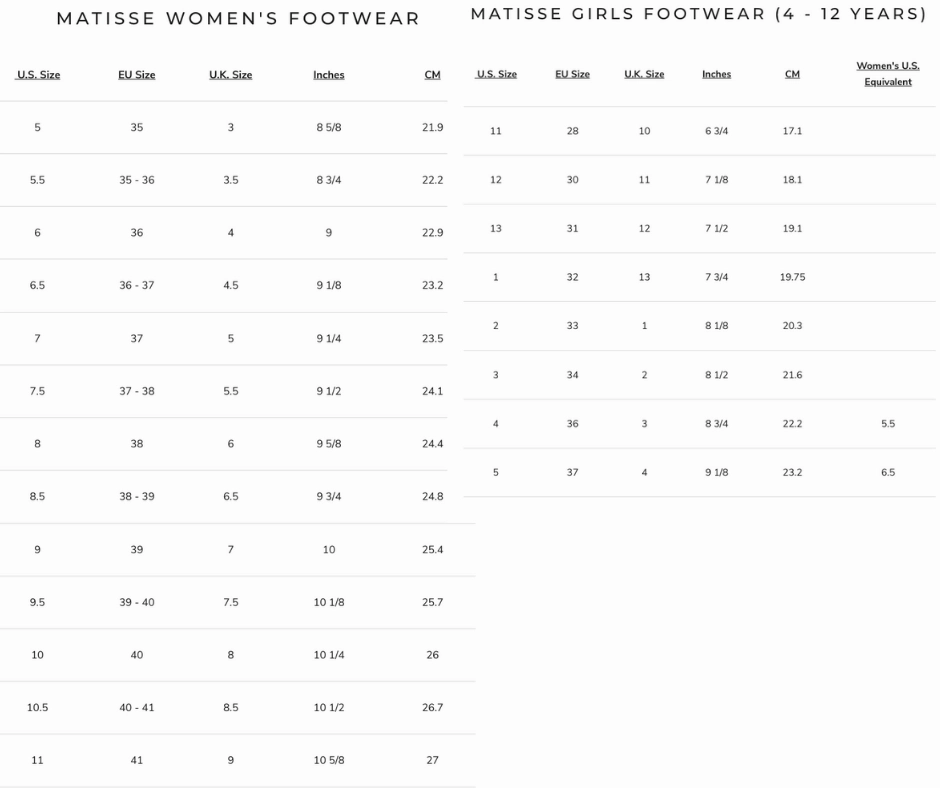Select girls' EU size 28 cell
This screenshot has height=788, width=940.
[x=572, y=131]
